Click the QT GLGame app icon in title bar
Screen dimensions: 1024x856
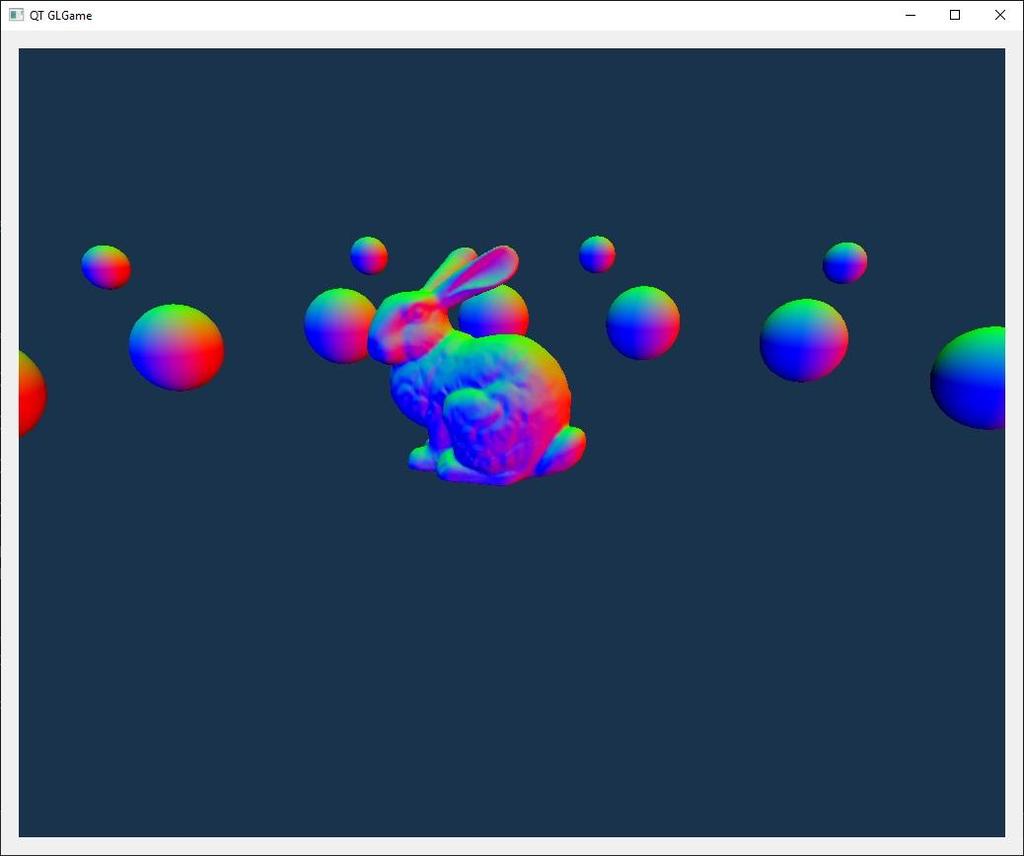pos(16,15)
